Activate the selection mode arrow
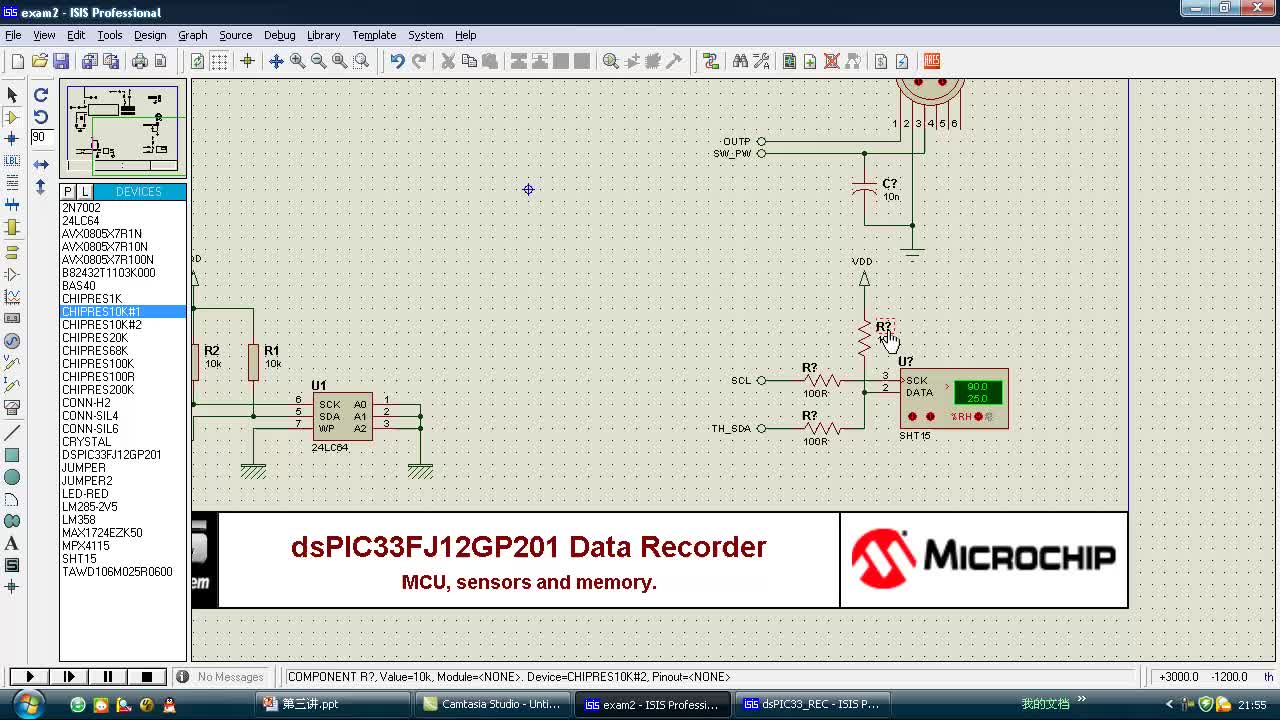Viewport: 1280px width, 720px height. pyautogui.click(x=12, y=95)
